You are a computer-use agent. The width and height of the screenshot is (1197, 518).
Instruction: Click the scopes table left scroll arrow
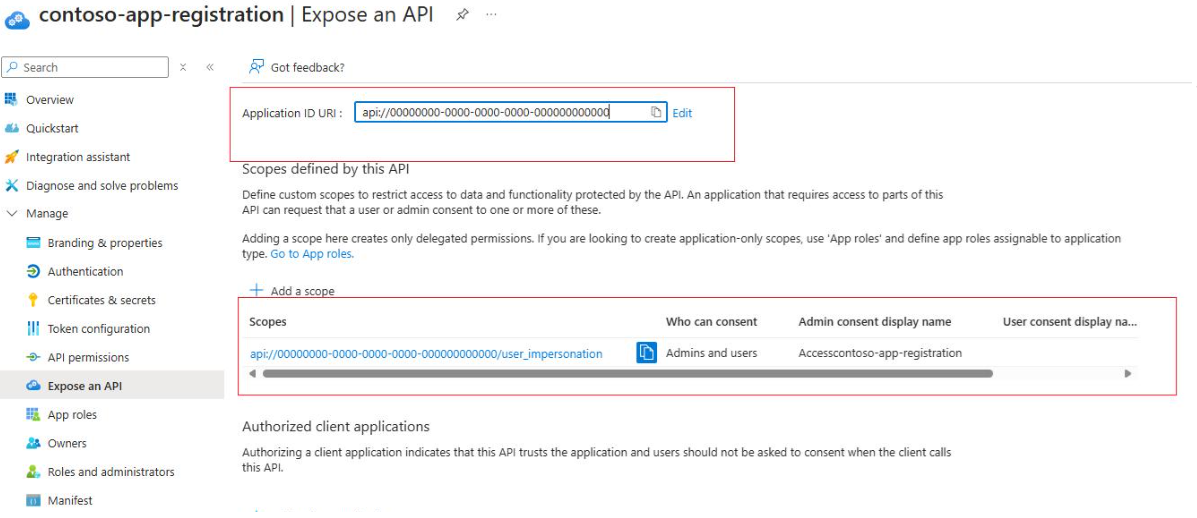[253, 374]
